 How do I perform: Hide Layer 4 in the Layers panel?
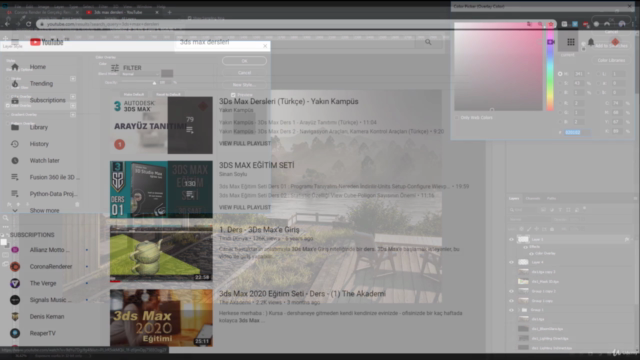[x=511, y=262]
